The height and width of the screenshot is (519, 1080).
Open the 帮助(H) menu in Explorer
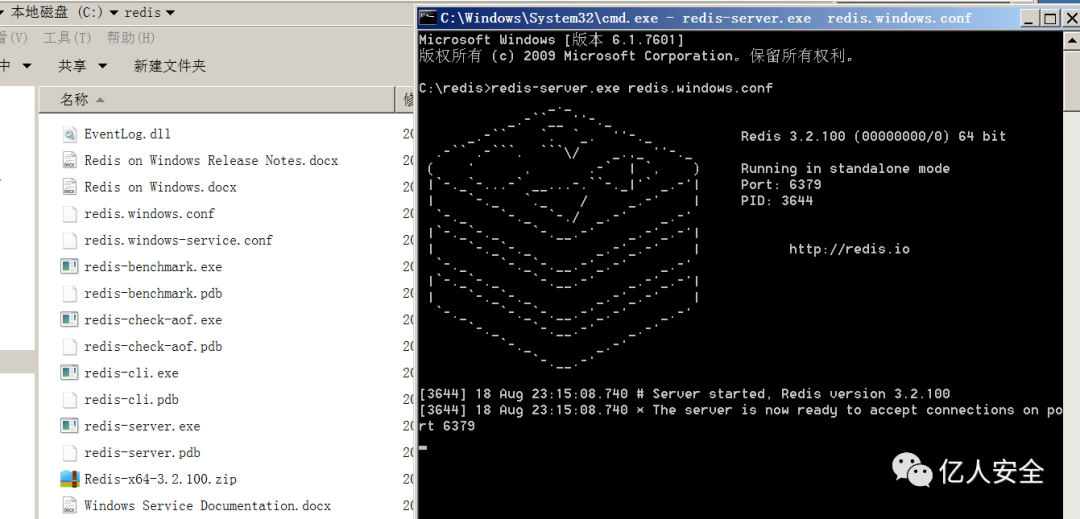point(131,38)
